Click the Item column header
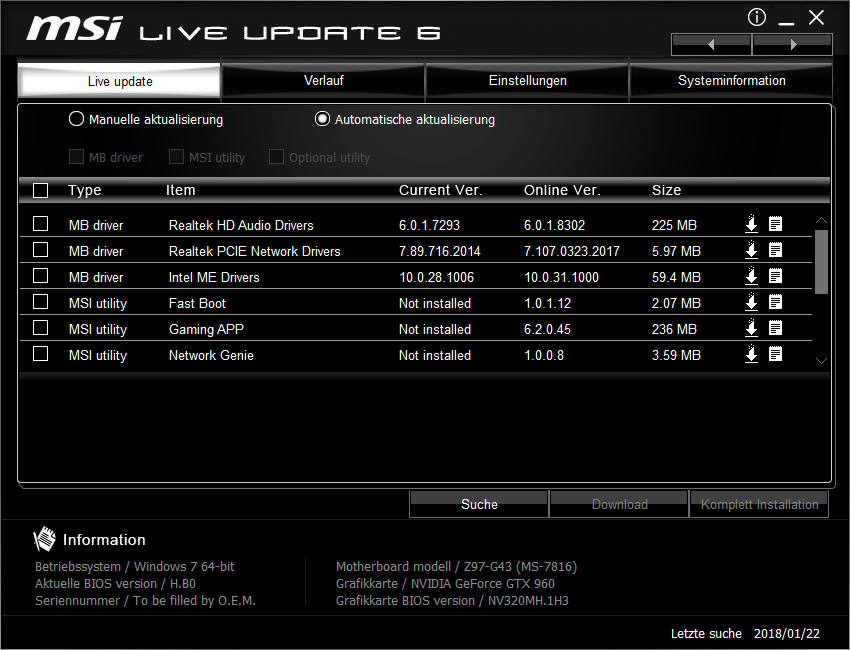This screenshot has width=850, height=650. tap(181, 190)
